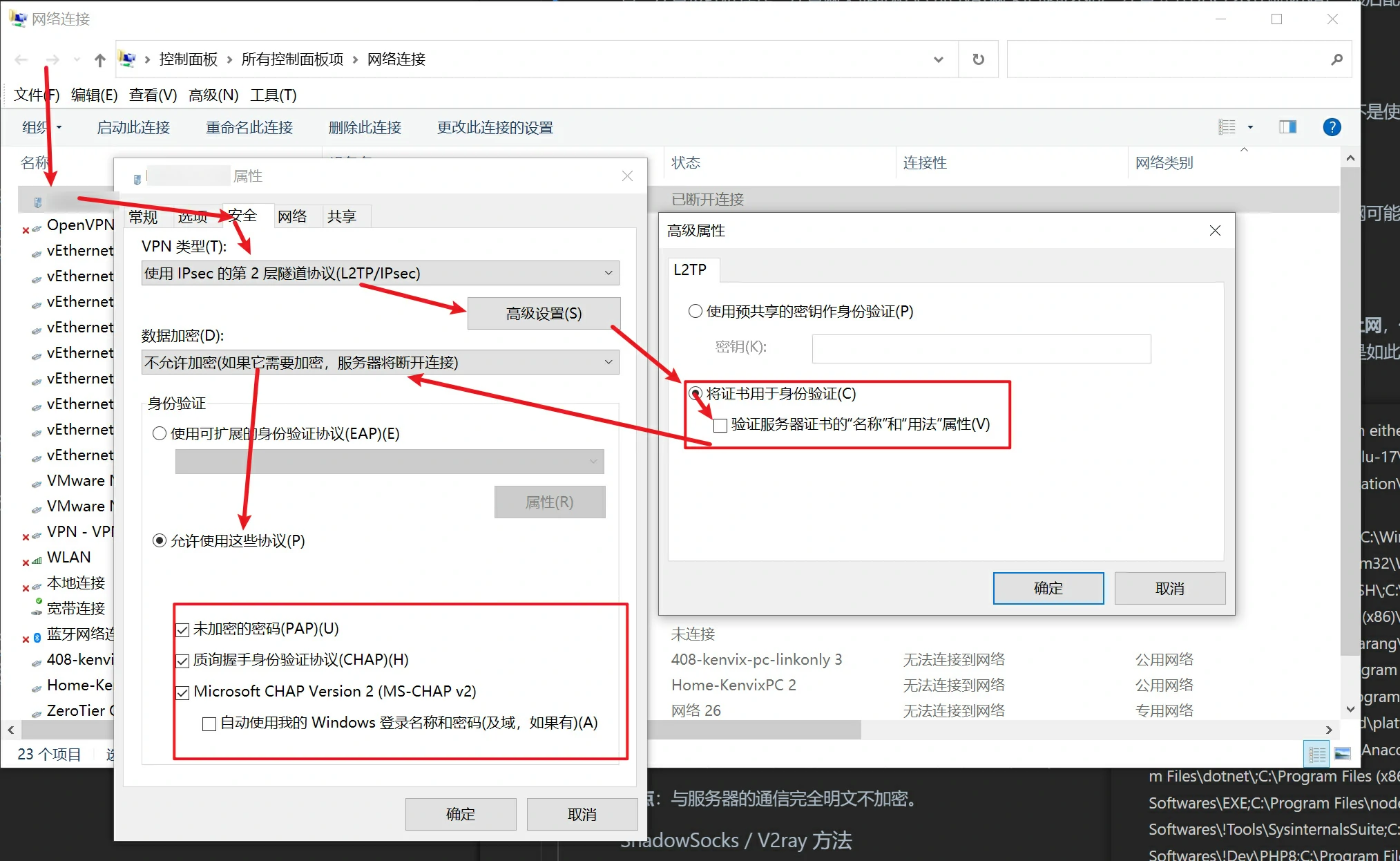Open the blue help question mark icon

(1332, 127)
